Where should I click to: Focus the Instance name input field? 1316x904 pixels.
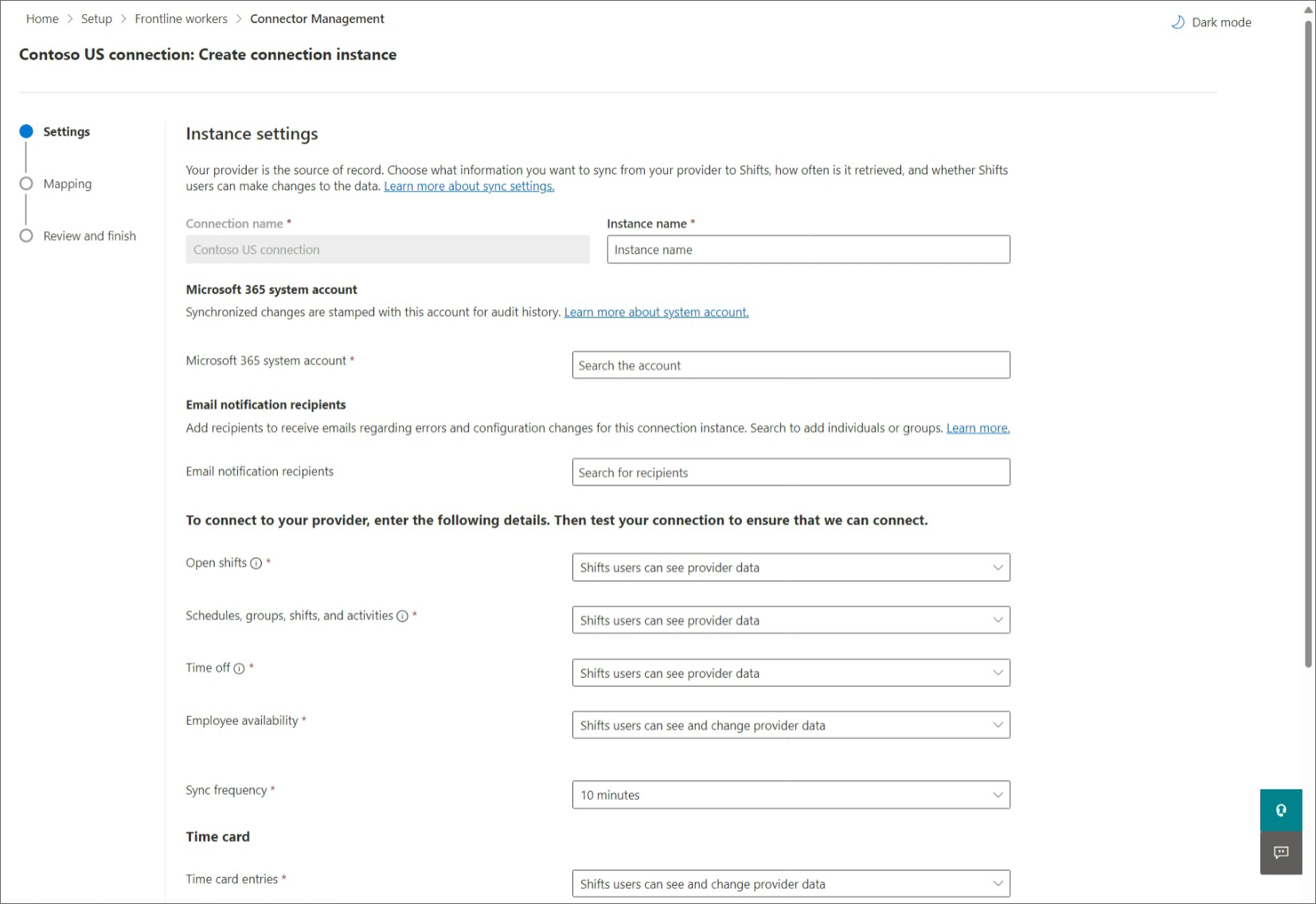(x=808, y=249)
